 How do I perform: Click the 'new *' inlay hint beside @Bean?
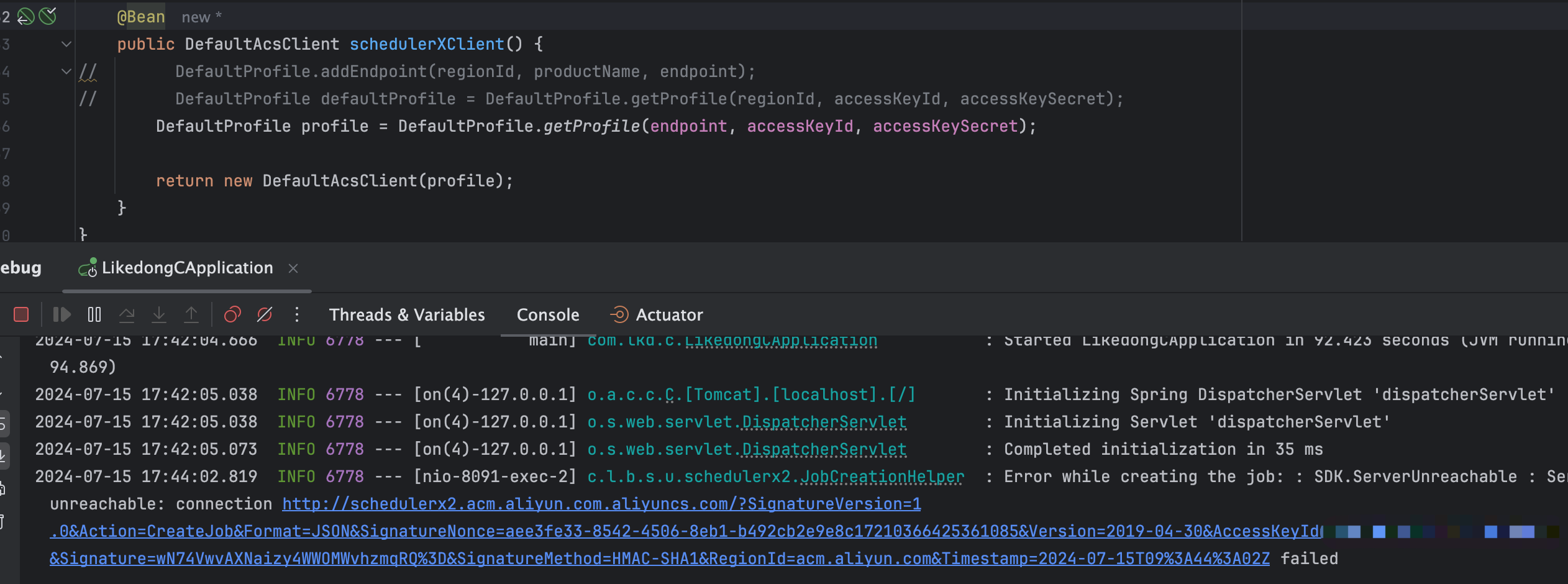(201, 17)
